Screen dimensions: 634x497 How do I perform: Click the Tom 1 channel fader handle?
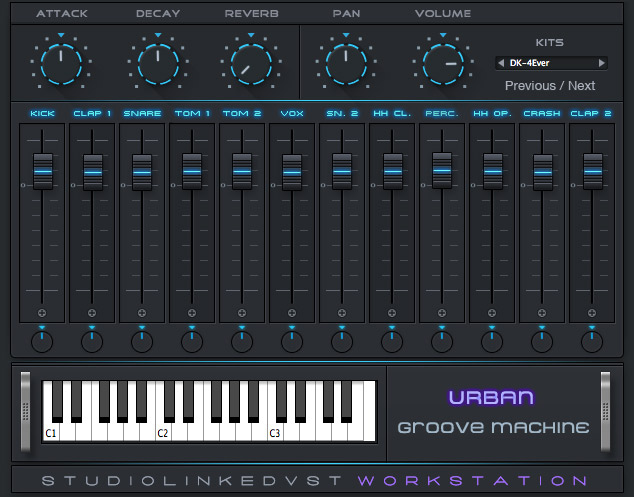point(192,171)
